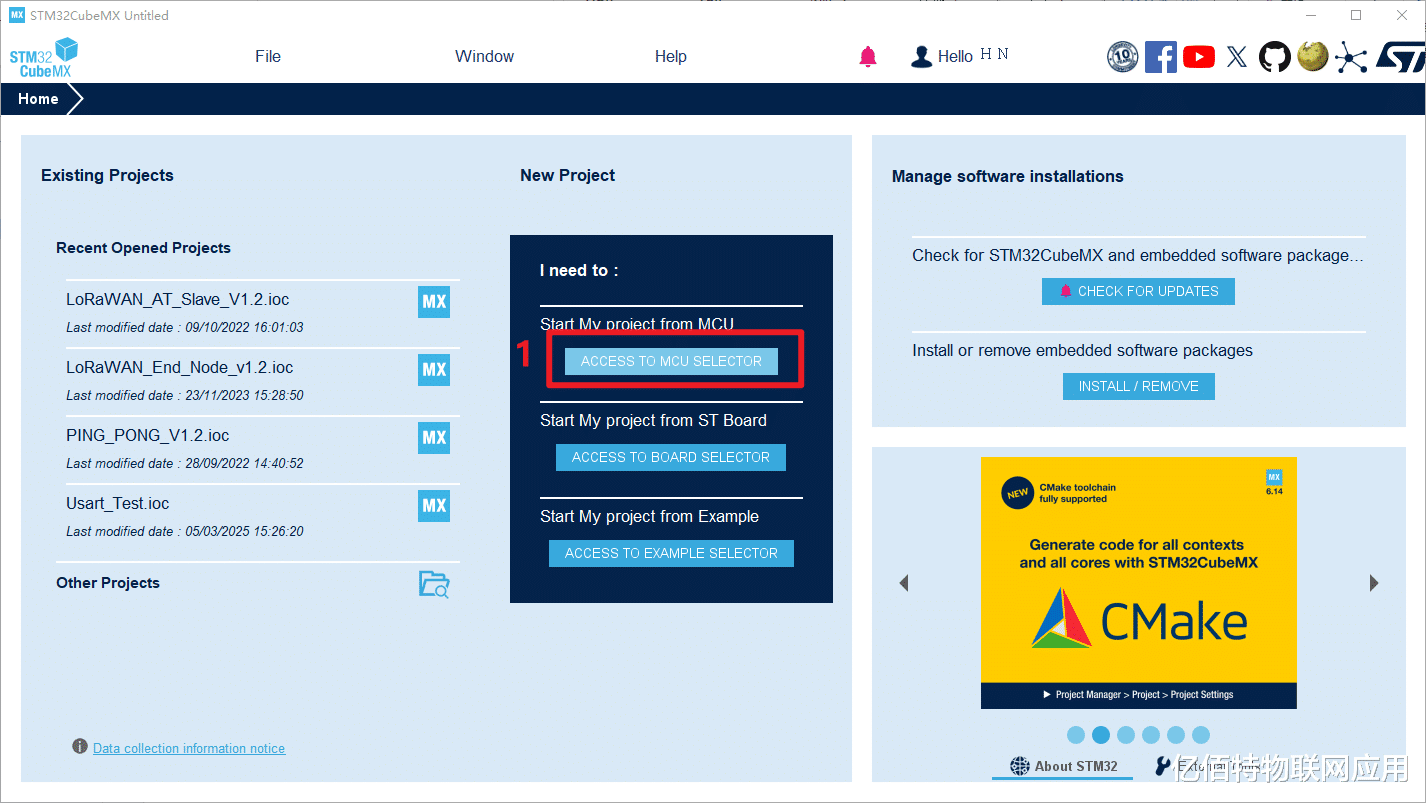Browse Other Projects folder icon
The width and height of the screenshot is (1426, 803).
[x=434, y=584]
